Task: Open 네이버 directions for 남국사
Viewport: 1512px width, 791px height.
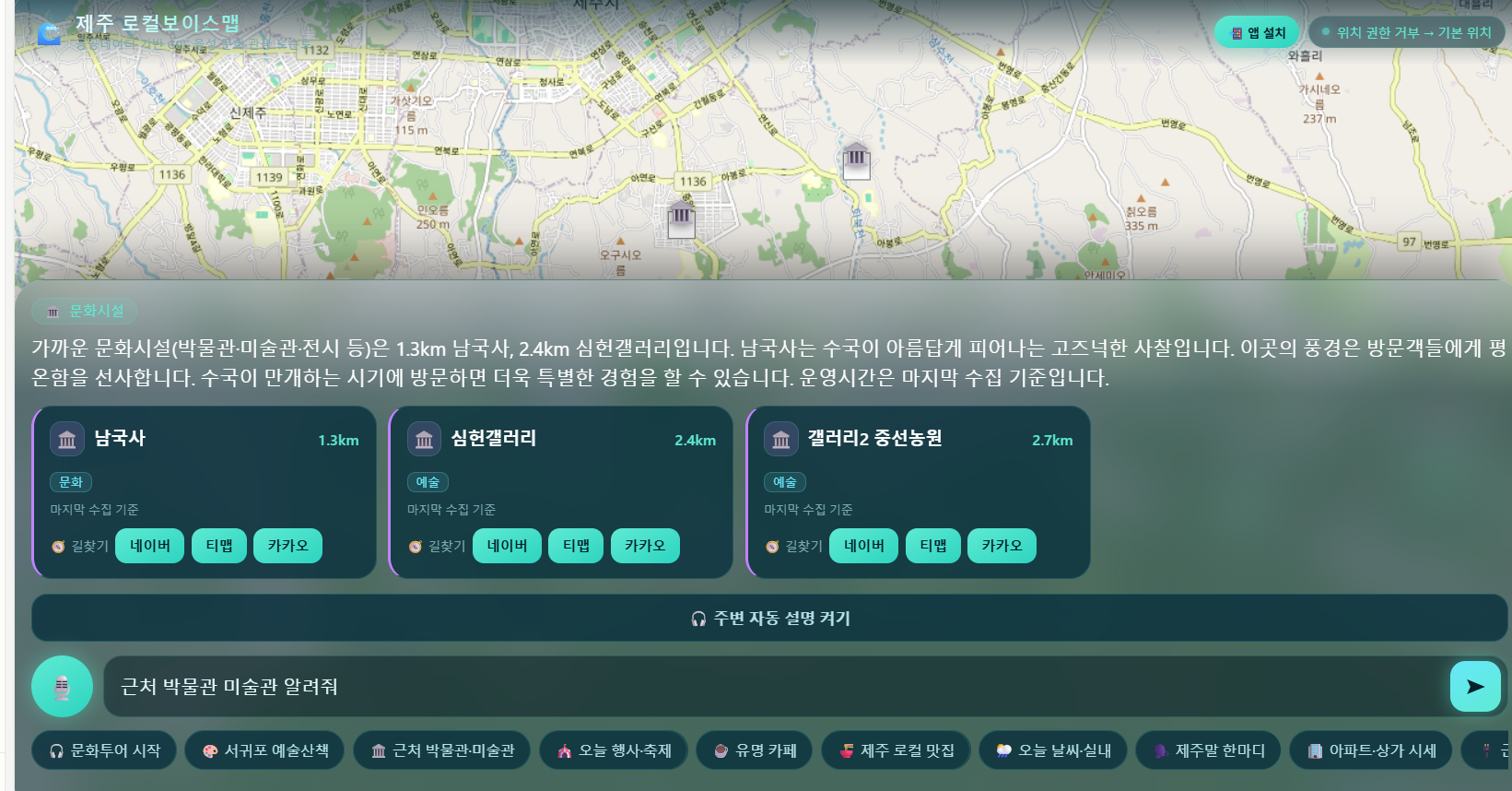Action: (x=150, y=546)
